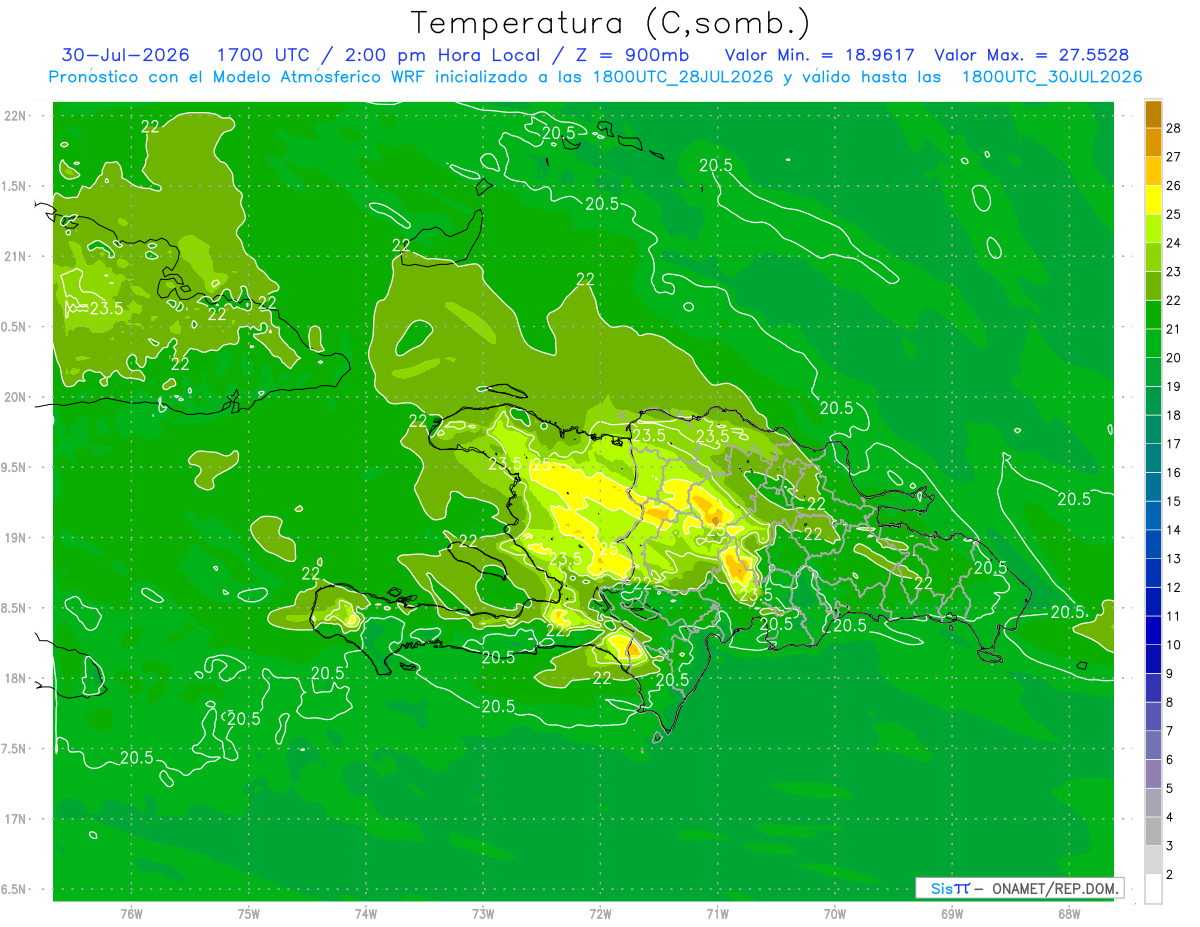The width and height of the screenshot is (1200, 927).
Task: Pick the blue legend swatch between 13 and 14
Action: [x=1153, y=544]
